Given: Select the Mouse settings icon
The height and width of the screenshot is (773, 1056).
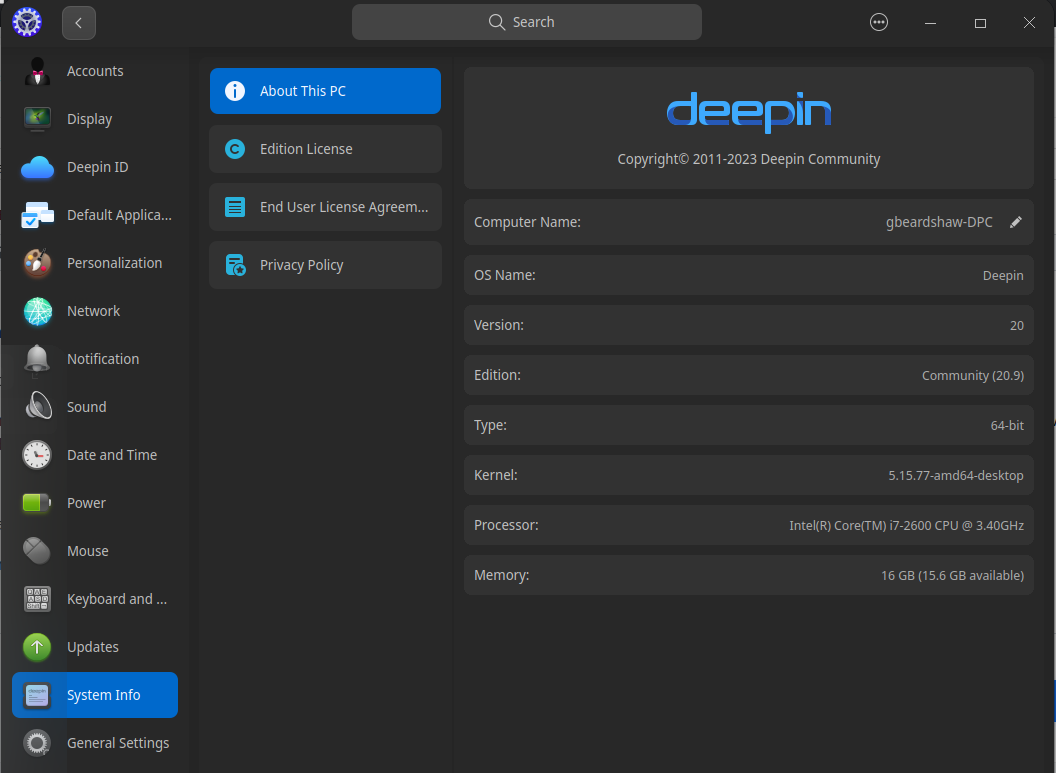Looking at the screenshot, I should (38, 551).
